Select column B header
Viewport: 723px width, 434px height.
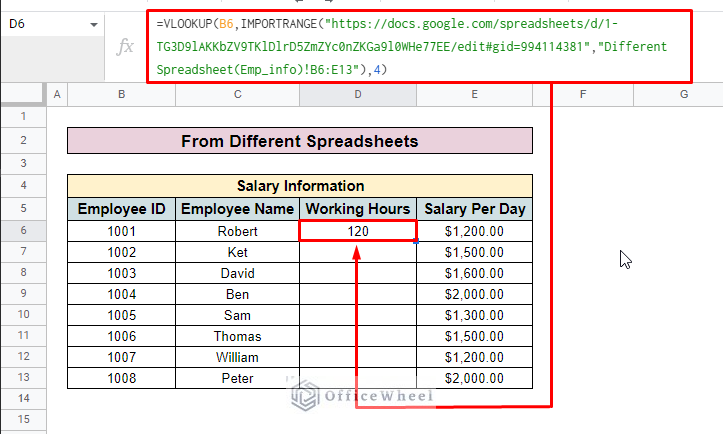coord(122,95)
